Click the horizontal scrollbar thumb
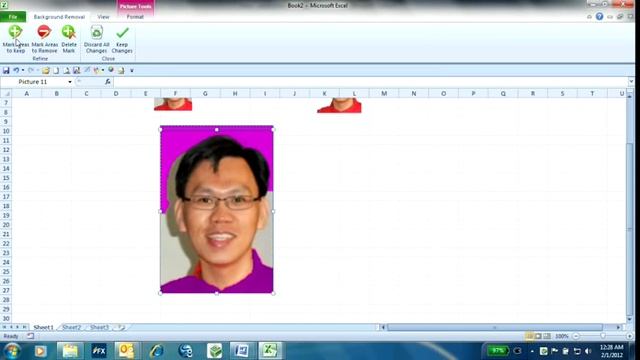Viewport: 640px width, 360px height. click(495, 327)
